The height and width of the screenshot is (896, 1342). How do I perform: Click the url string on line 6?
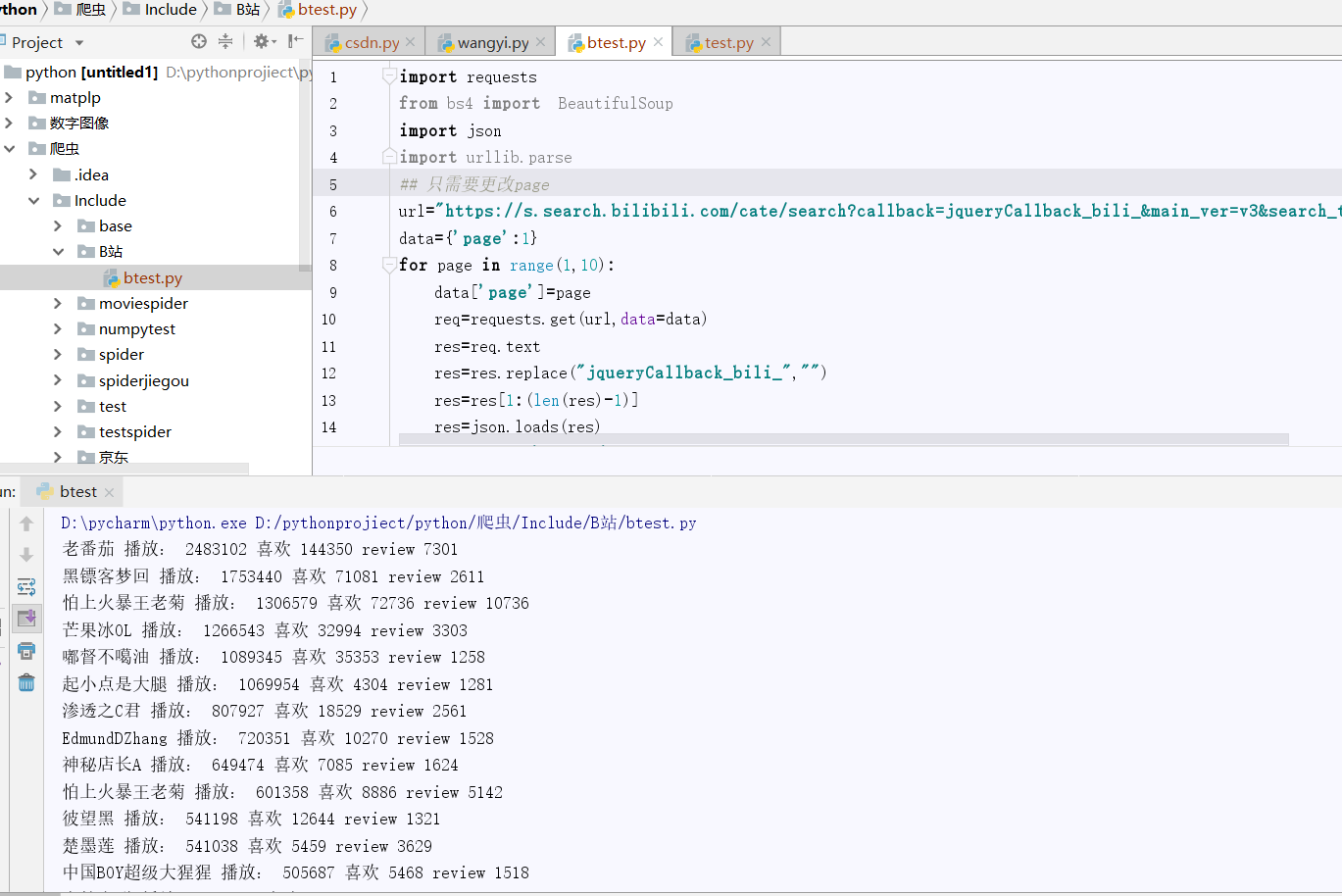click(890, 211)
